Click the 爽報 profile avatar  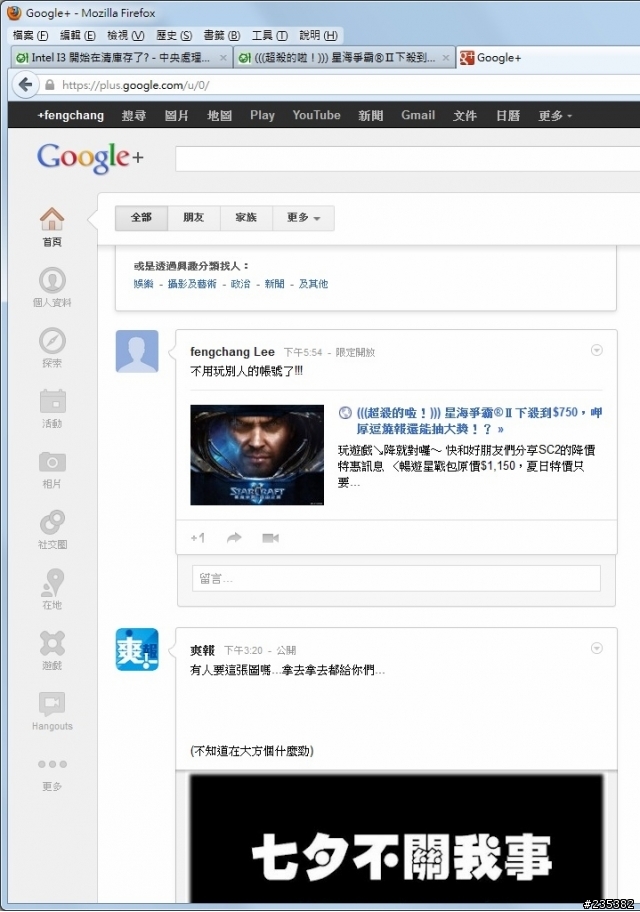(137, 649)
